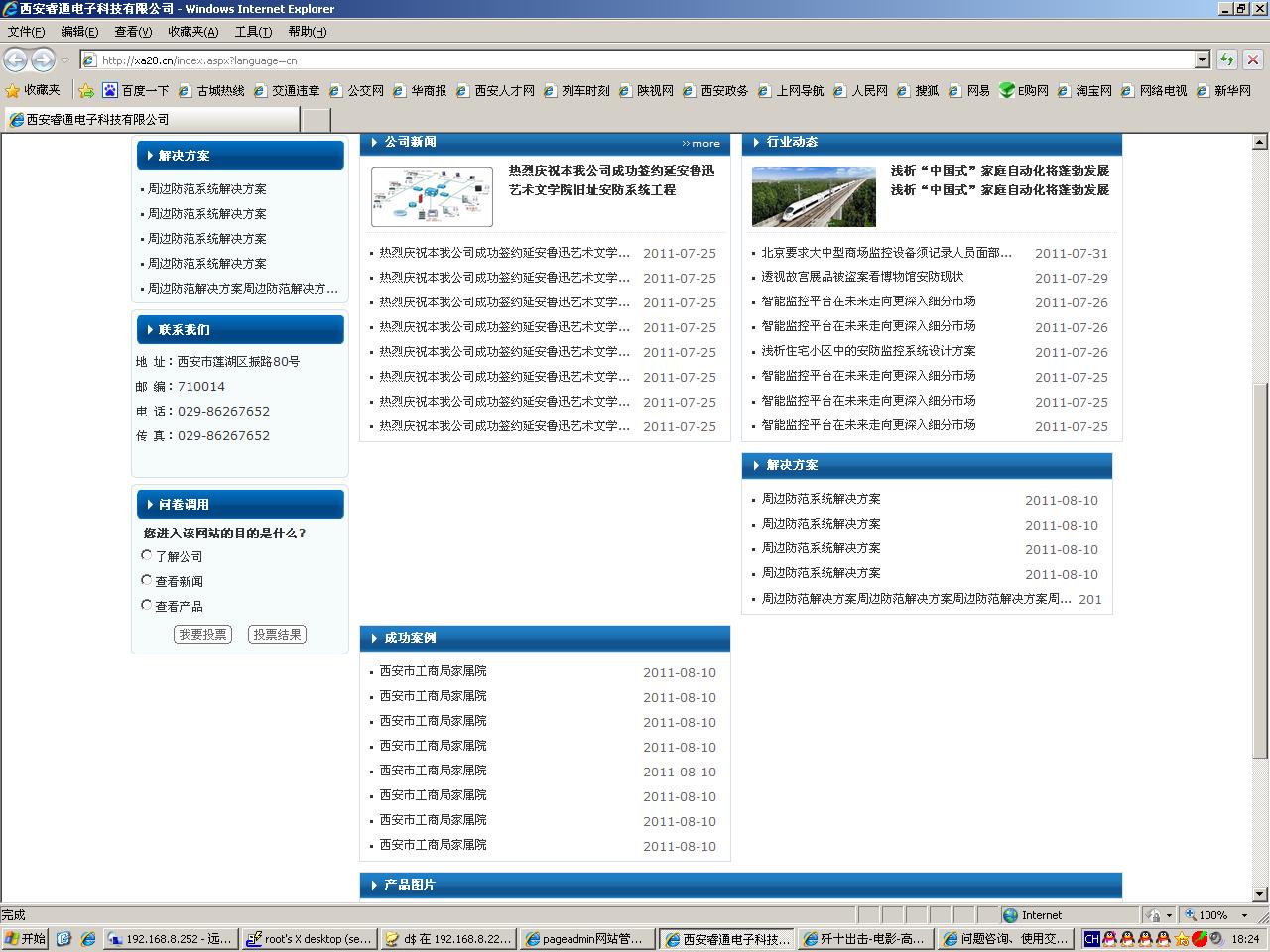The width and height of the screenshot is (1270, 952).
Task: Open the 西安人才网 bookmark
Action: click(x=495, y=90)
